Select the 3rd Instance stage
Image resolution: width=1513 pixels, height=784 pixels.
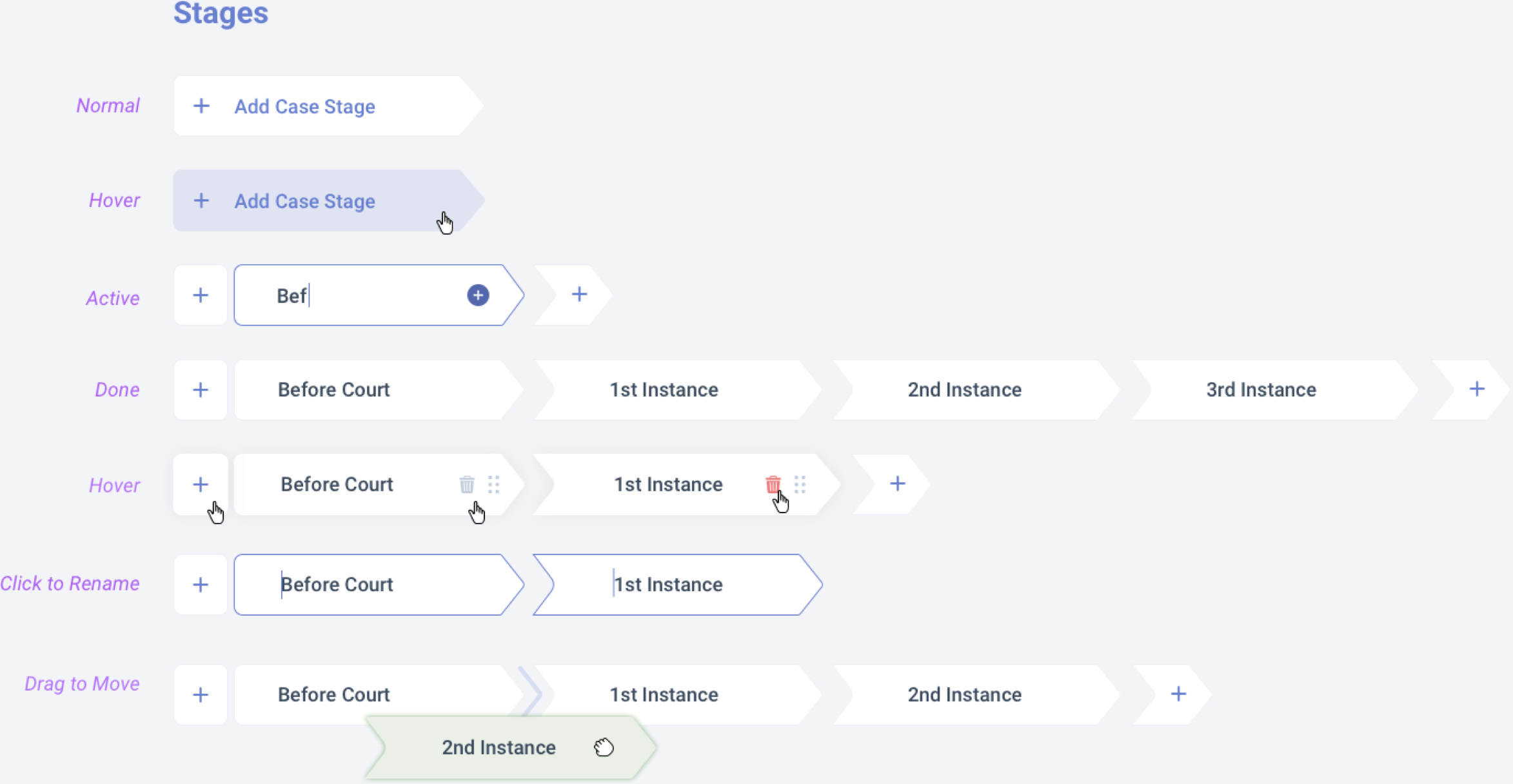pyautogui.click(x=1261, y=389)
